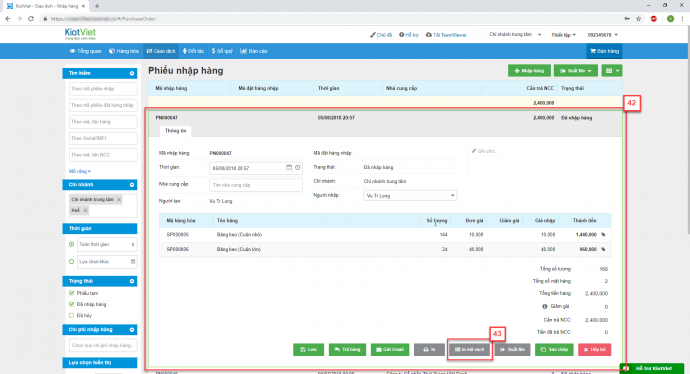Screen dimensions: 690x374
Task: Open the 092345678 account dropdown
Action: 602,35
